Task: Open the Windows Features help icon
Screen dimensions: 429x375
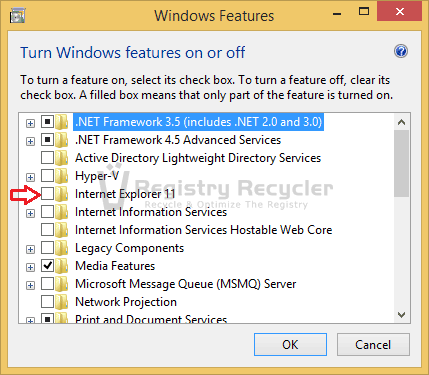Action: tap(401, 51)
